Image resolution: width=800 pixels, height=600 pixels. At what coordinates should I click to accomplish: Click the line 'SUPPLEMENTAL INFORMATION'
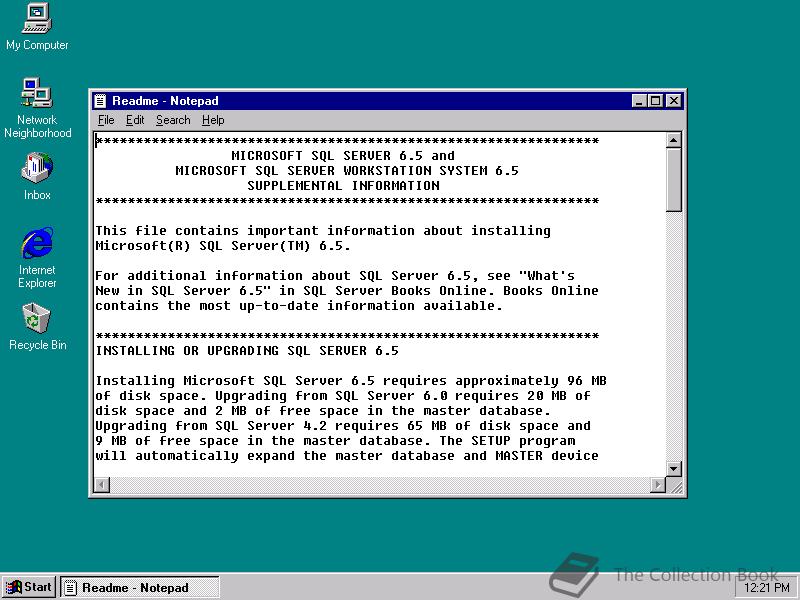click(x=343, y=186)
